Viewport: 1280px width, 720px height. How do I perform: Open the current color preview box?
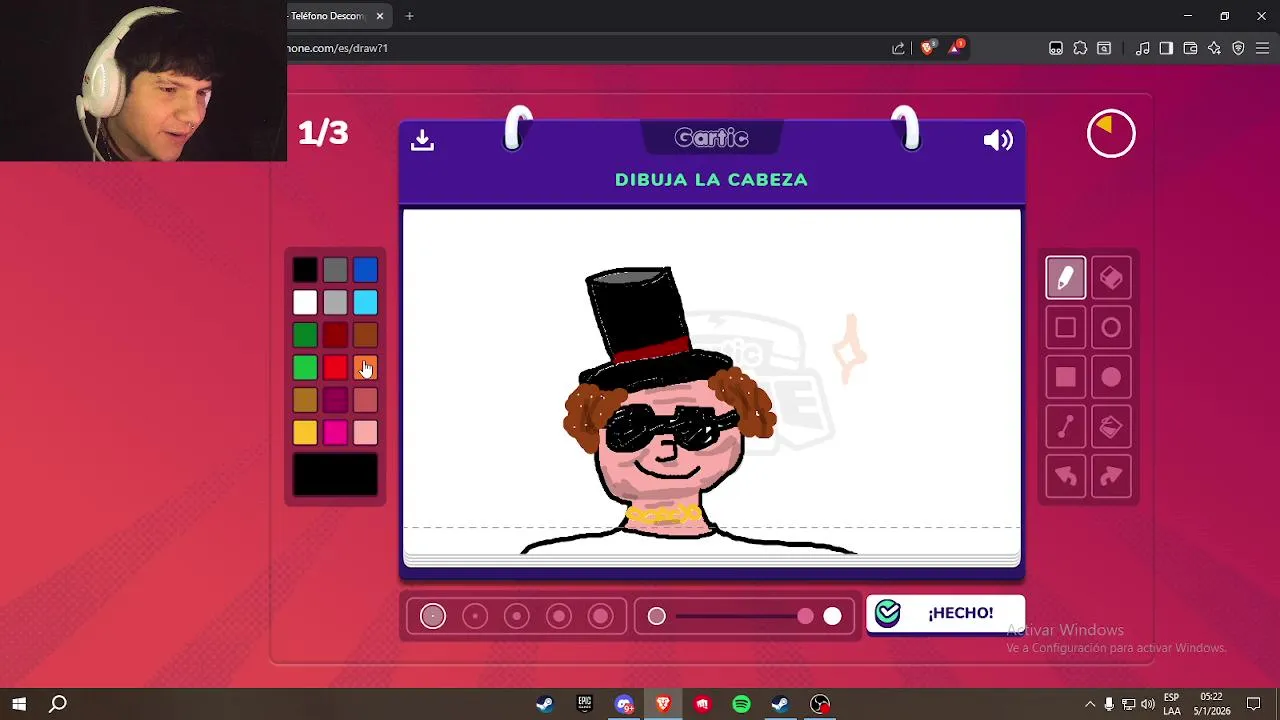(335, 475)
